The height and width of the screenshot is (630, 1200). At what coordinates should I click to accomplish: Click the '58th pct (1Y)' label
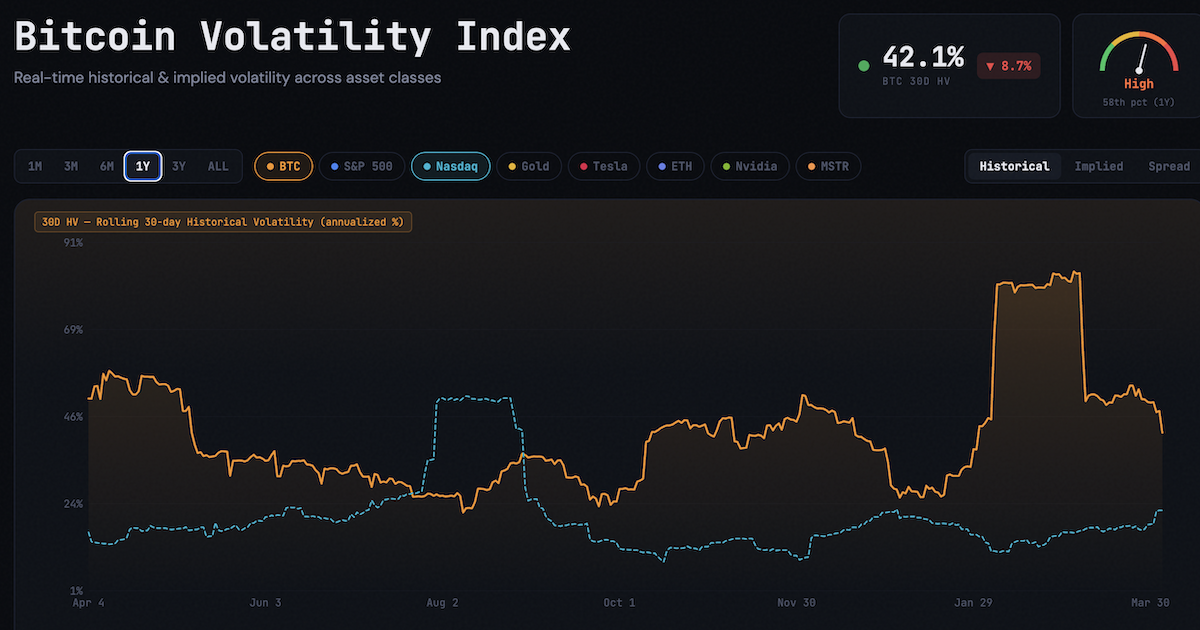click(1139, 102)
